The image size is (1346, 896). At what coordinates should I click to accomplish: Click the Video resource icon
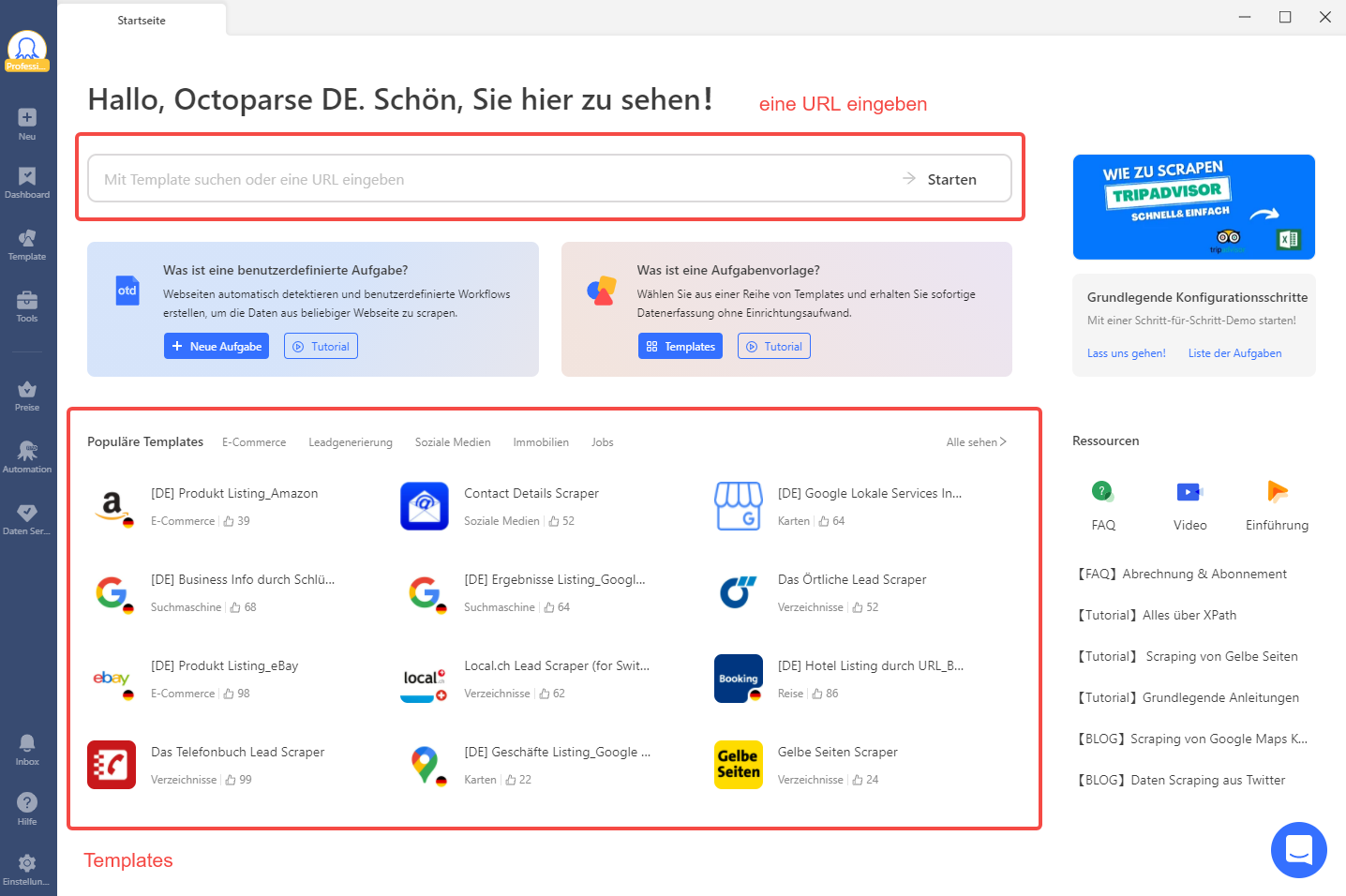[x=1189, y=491]
